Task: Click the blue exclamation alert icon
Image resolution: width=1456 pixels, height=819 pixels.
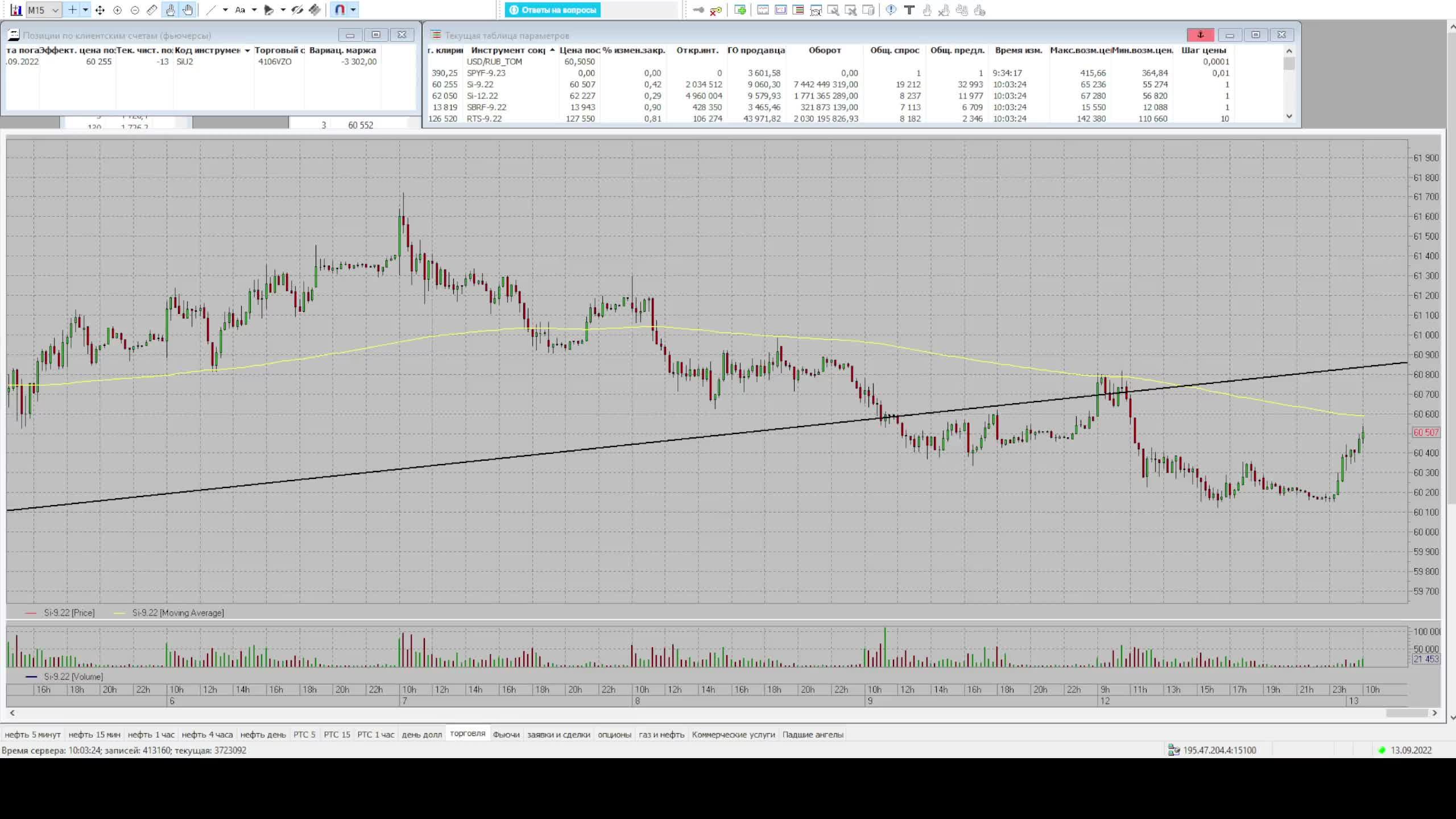Action: (x=891, y=10)
